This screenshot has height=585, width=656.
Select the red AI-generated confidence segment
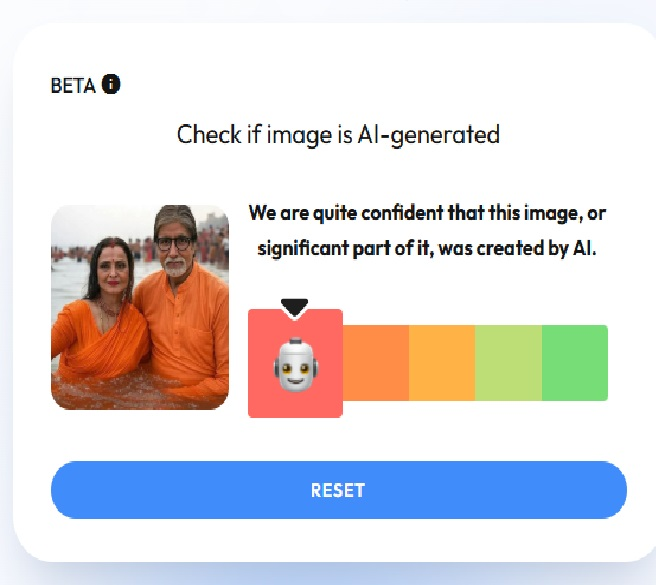tap(295, 363)
